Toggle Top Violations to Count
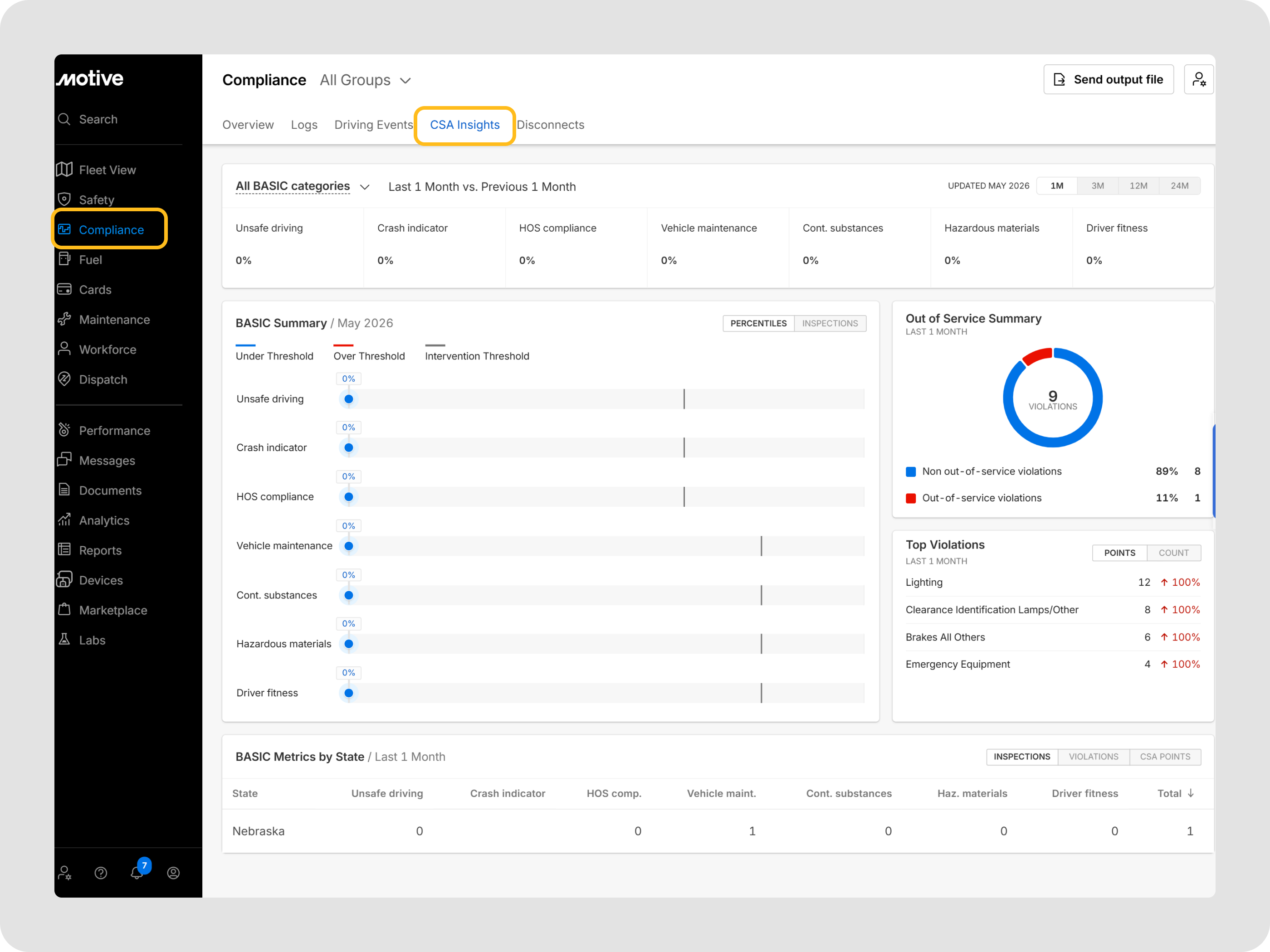The height and width of the screenshot is (952, 1270). tap(1173, 553)
